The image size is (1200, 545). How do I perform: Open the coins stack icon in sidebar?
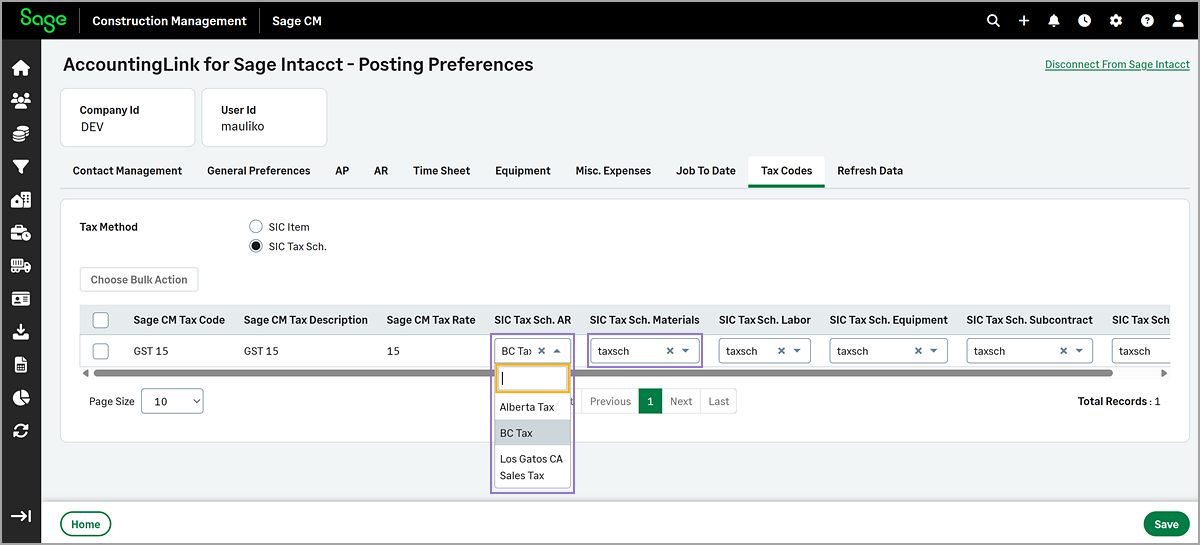click(20, 133)
